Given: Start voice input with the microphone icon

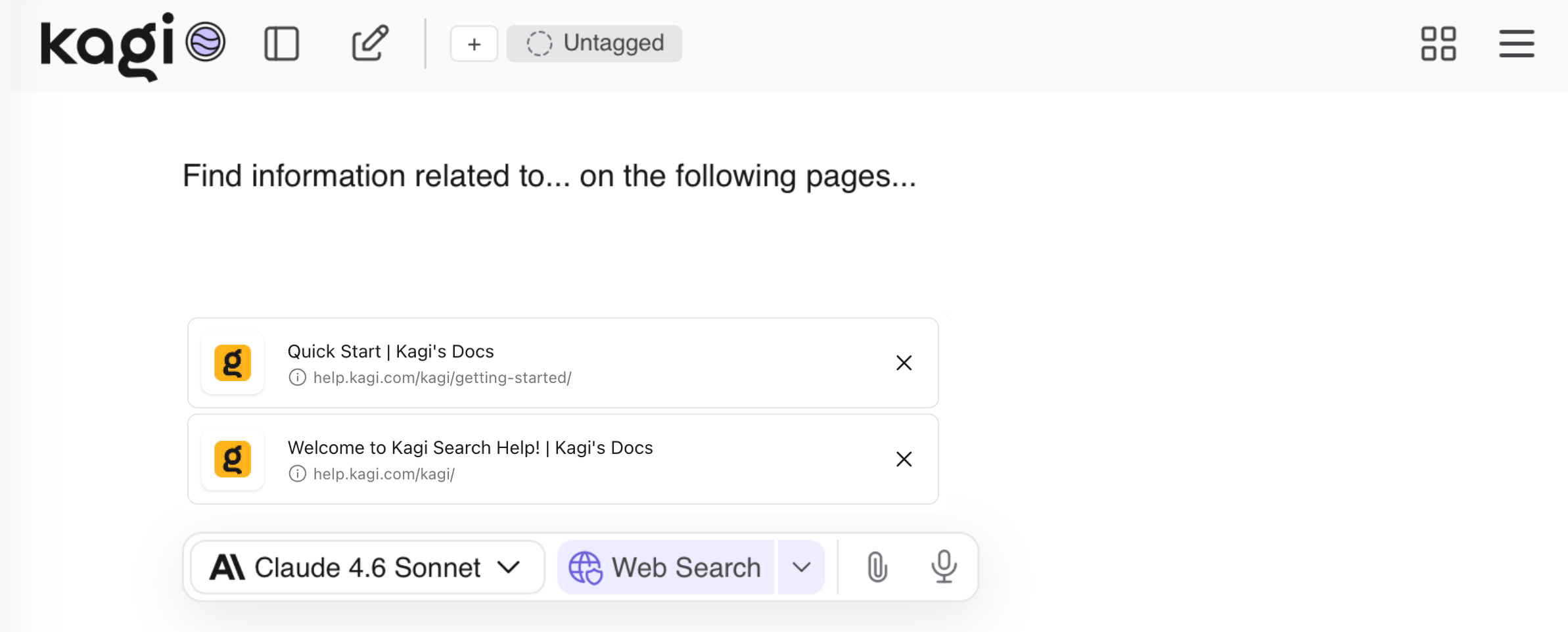Looking at the screenshot, I should pyautogui.click(x=944, y=567).
